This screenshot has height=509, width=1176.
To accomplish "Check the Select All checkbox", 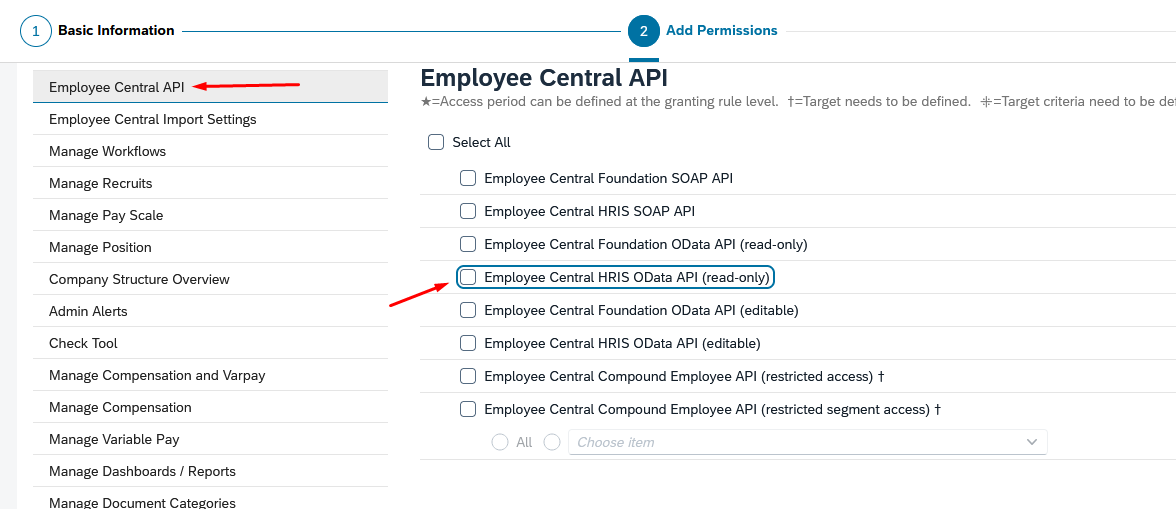I will coord(436,143).
